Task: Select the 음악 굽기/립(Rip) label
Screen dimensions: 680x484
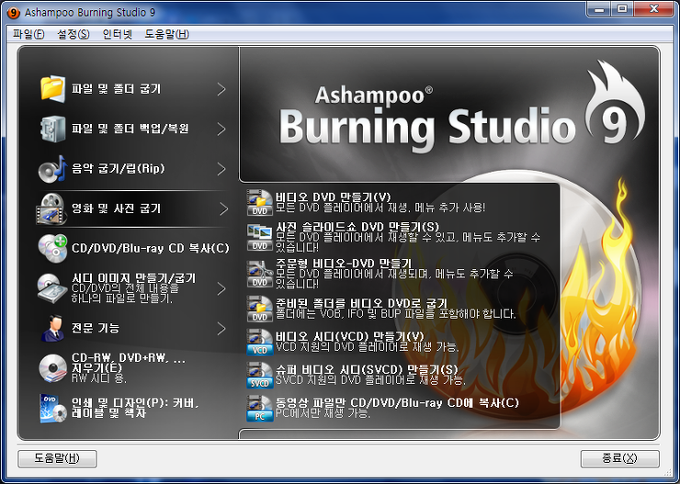Action: [x=118, y=169]
